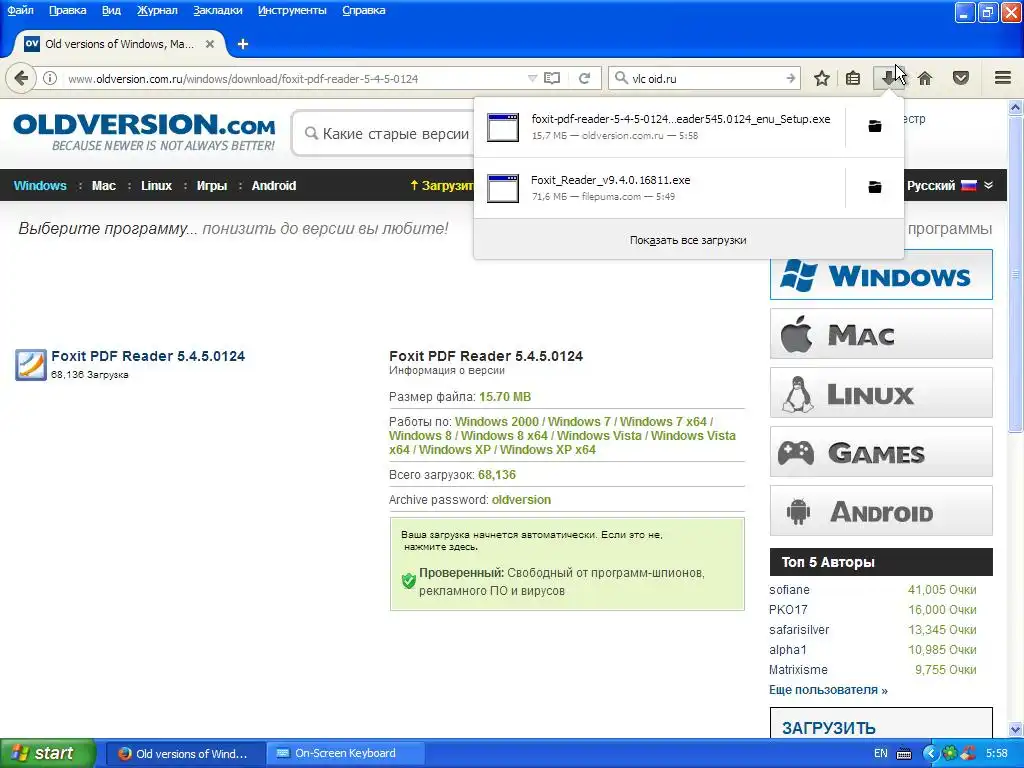Open the Foxit PDF Reader 5.4.5.0124 title link
This screenshot has width=1024, height=768.
point(148,356)
